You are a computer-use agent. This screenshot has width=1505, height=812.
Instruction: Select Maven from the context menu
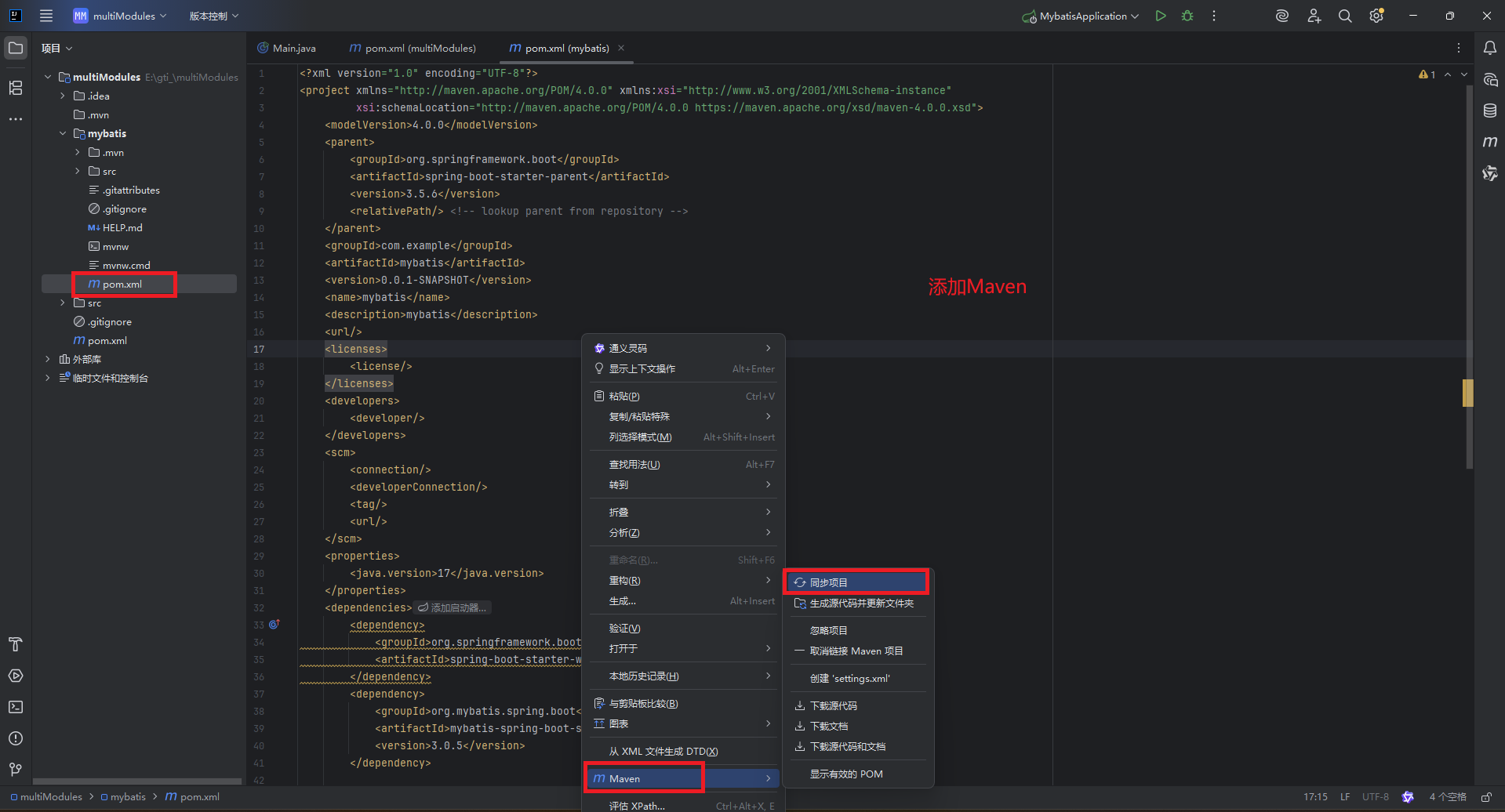point(643,778)
